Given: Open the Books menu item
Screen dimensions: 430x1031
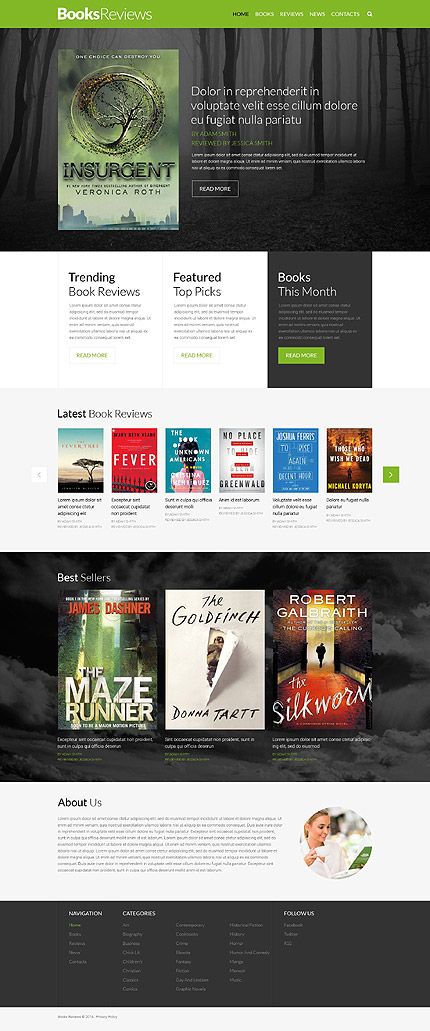Looking at the screenshot, I should pyautogui.click(x=264, y=14).
